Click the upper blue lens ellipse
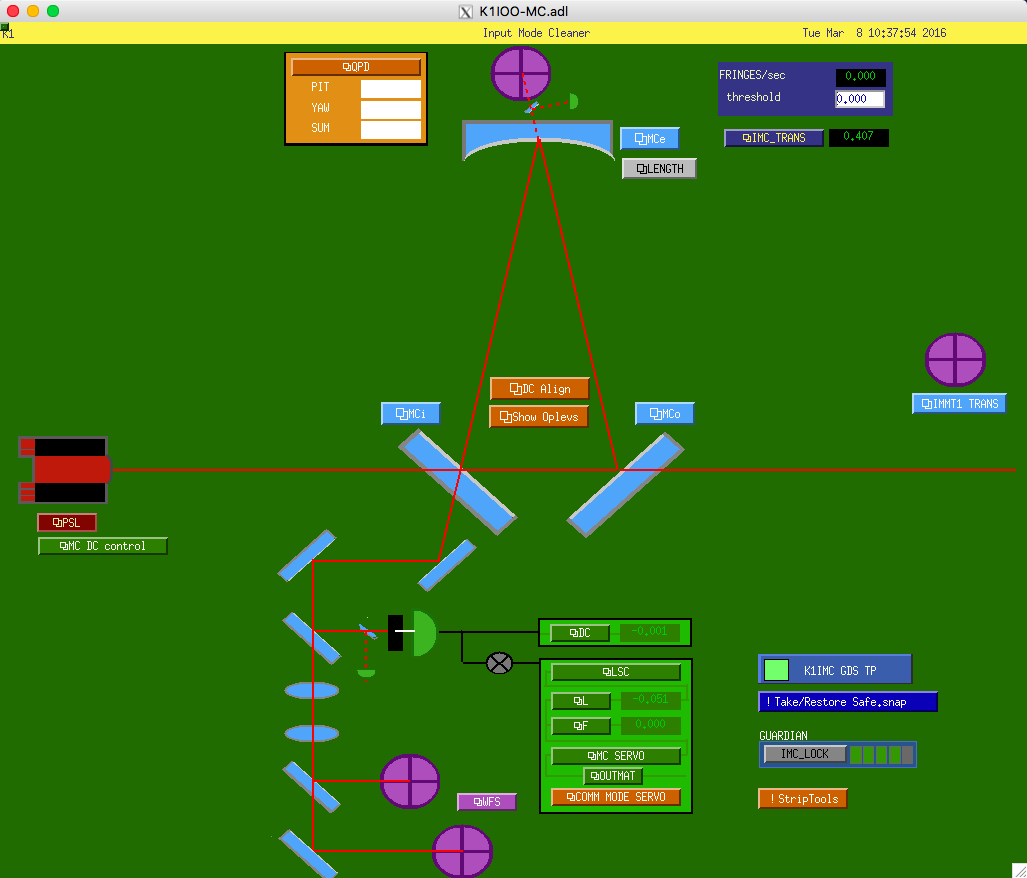 point(312,690)
